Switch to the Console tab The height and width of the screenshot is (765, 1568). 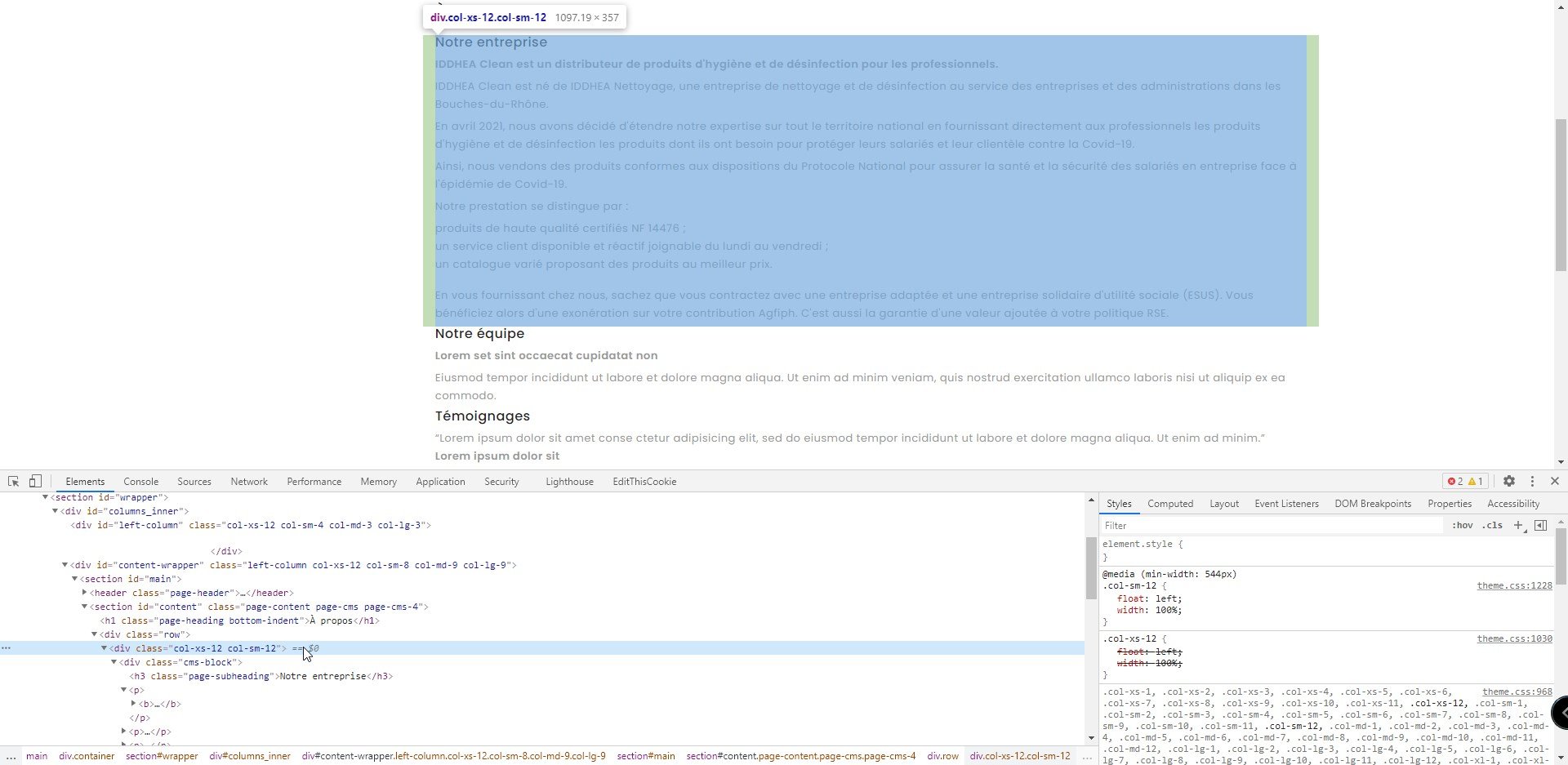pos(140,482)
